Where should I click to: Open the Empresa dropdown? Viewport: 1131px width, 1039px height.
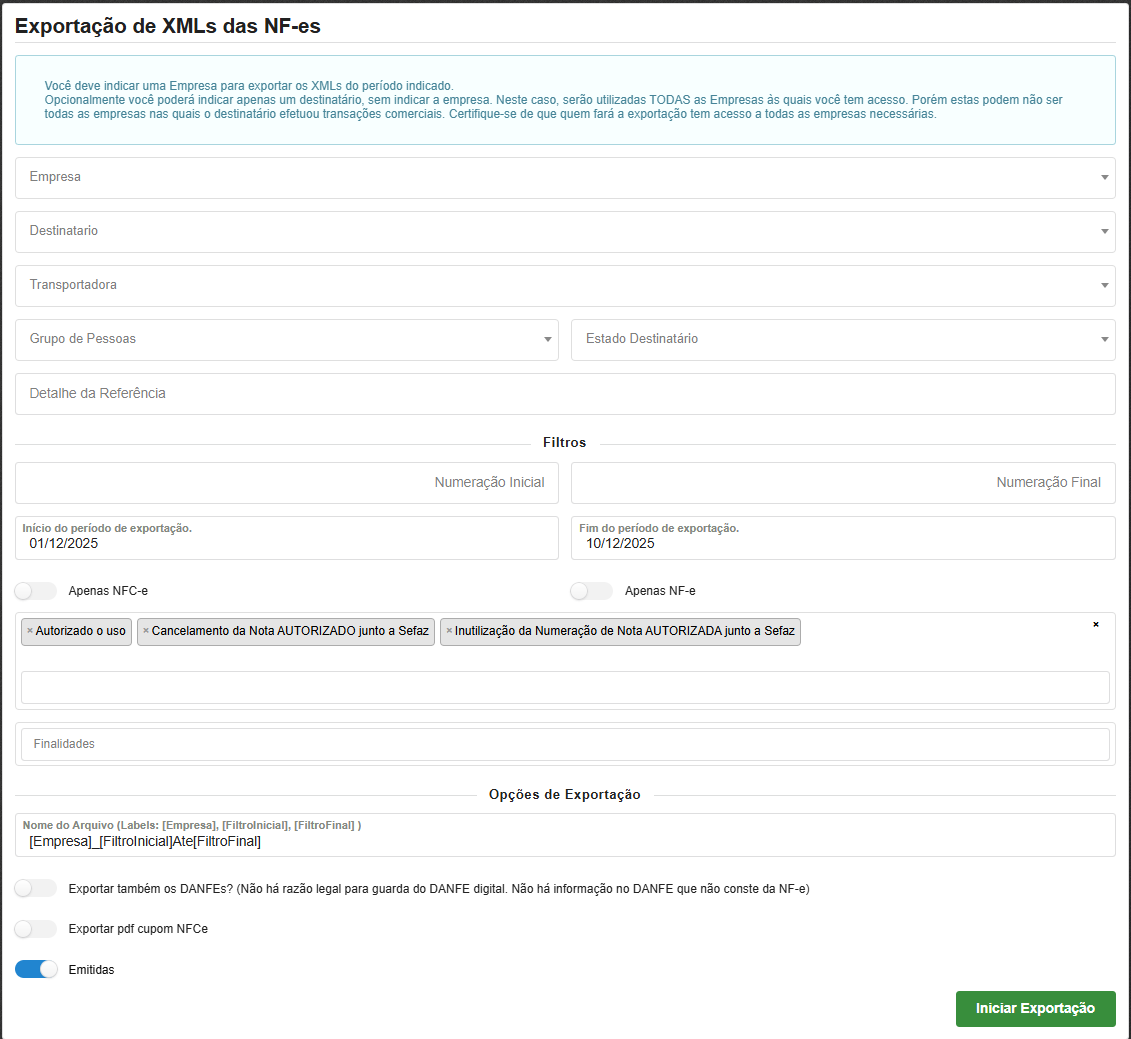565,178
